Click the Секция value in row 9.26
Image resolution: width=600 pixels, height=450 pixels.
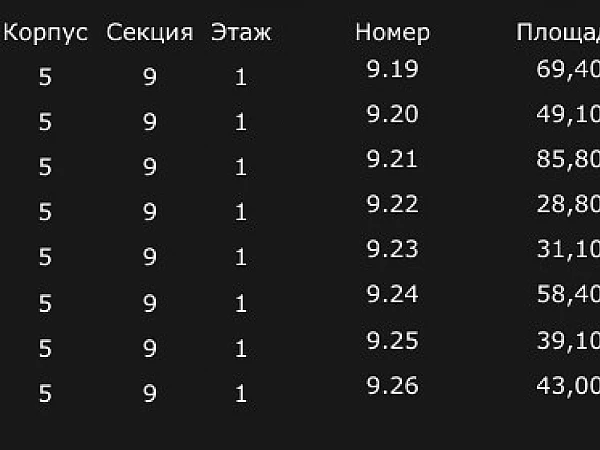click(x=149, y=394)
